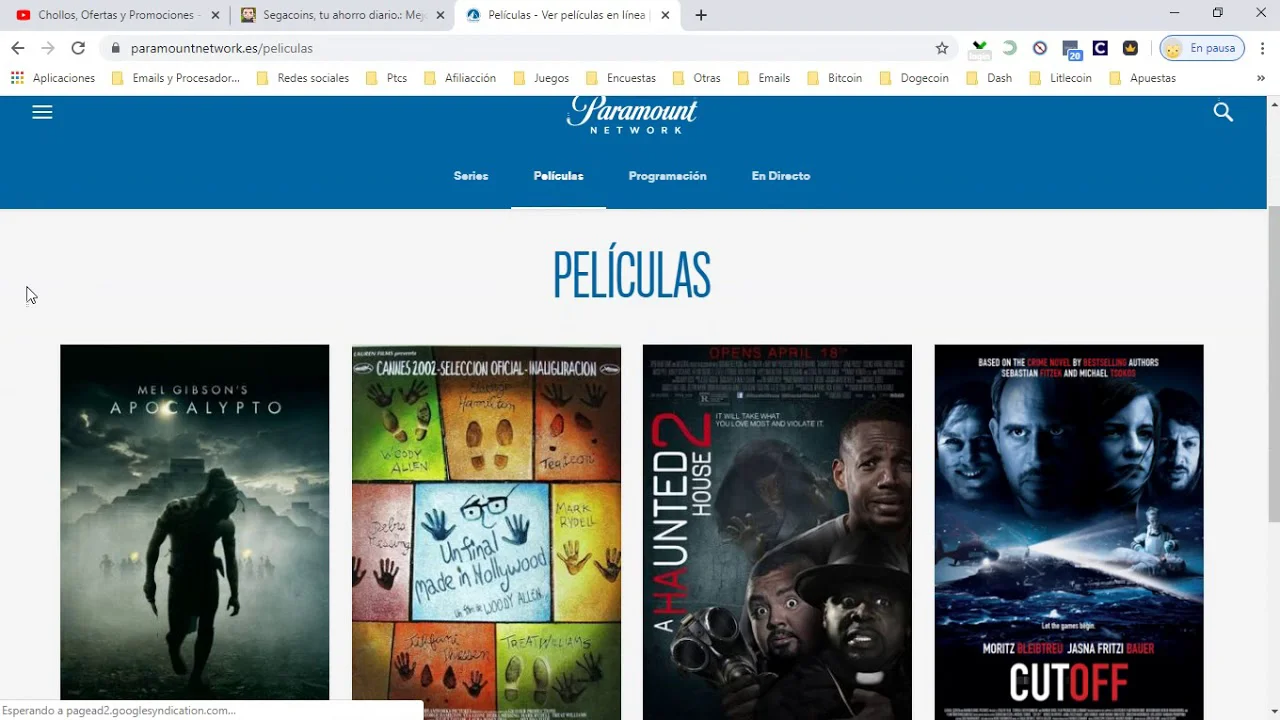1280x720 pixels.
Task: Click the Paramount Network logo
Action: 631,115
